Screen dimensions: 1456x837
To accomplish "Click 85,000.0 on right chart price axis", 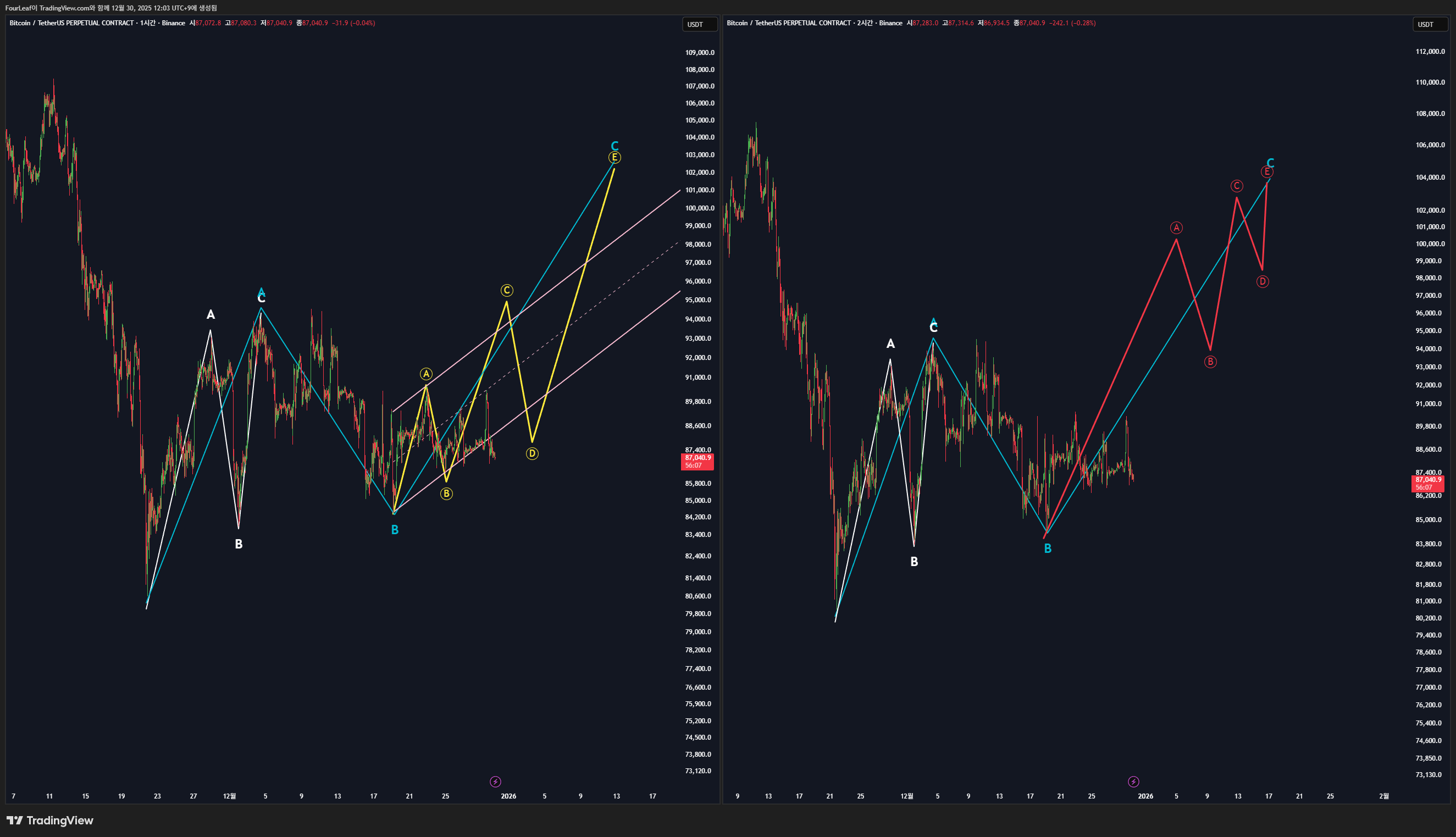I will [1429, 520].
